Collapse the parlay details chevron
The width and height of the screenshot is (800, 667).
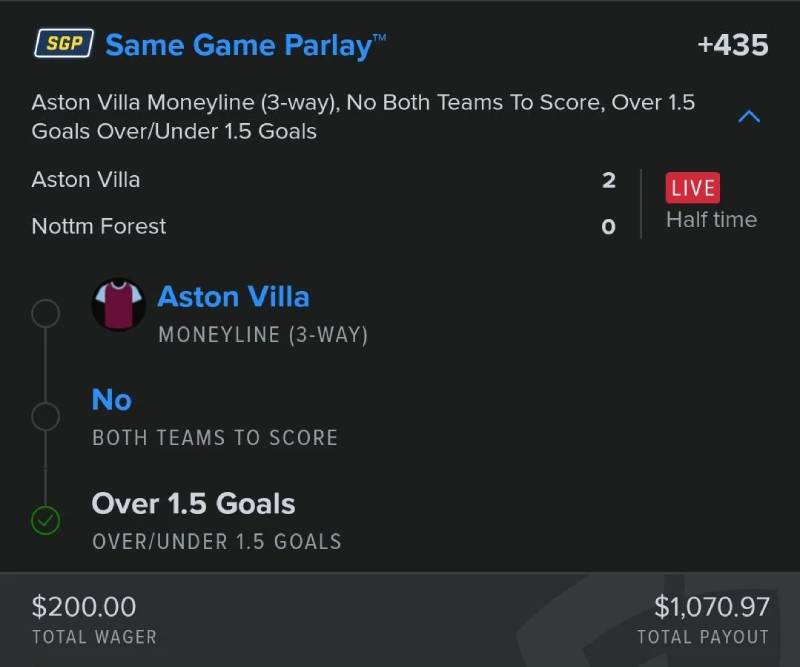coord(748,117)
